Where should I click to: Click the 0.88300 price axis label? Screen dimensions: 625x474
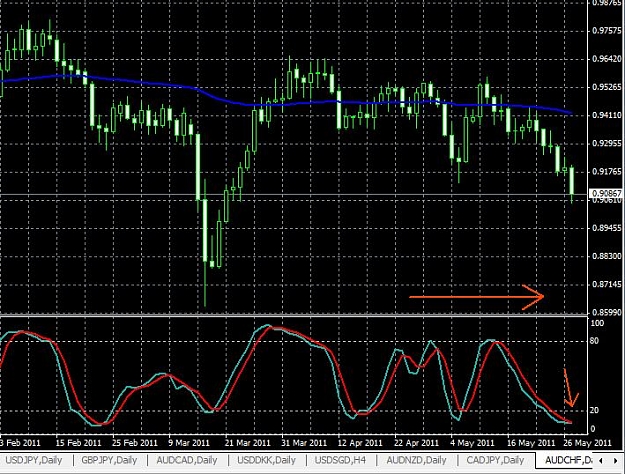(606, 256)
